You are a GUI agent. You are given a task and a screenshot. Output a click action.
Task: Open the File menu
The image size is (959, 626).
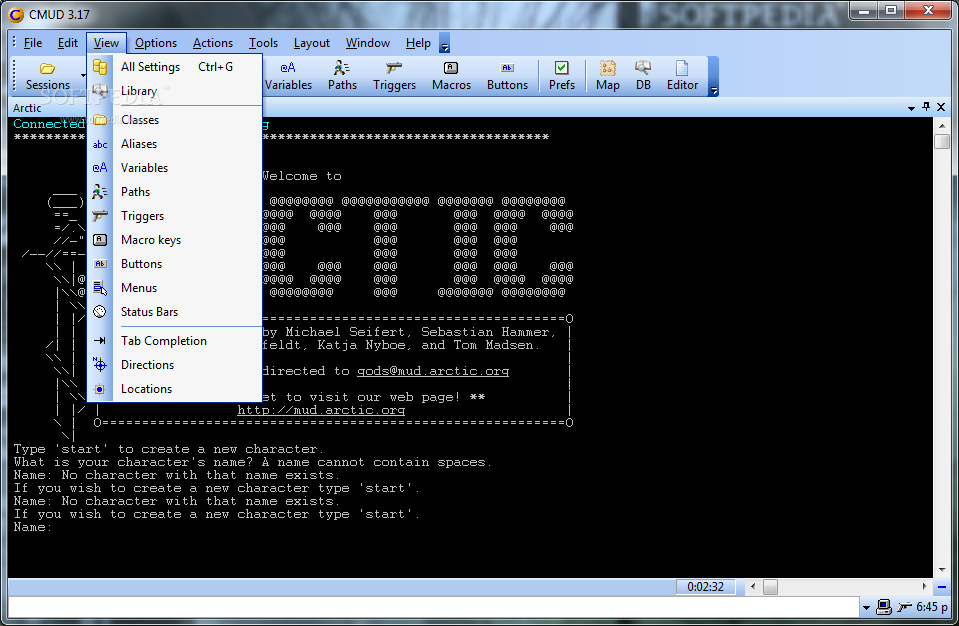pyautogui.click(x=32, y=43)
